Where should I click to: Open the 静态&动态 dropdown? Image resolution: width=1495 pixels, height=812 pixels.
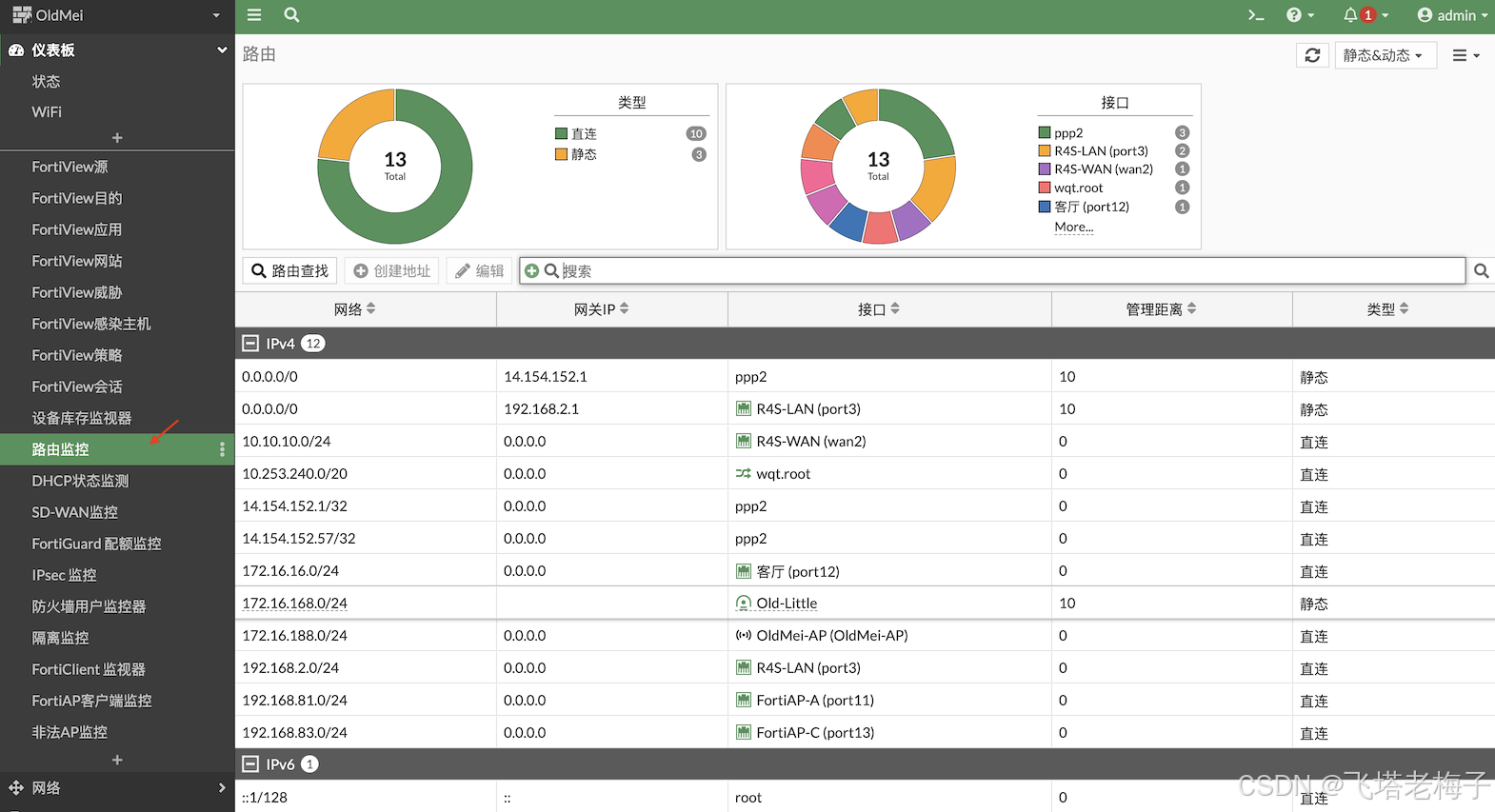tap(1385, 55)
